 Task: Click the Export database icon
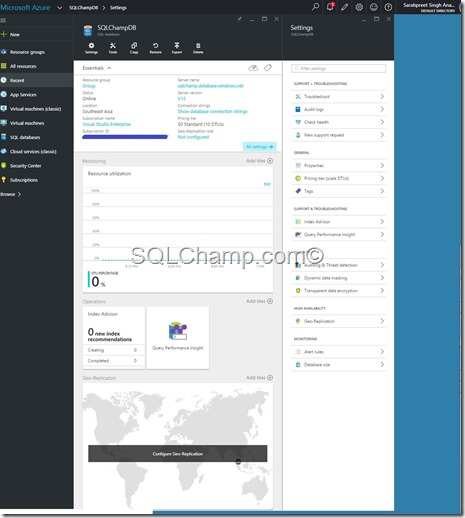(x=177, y=48)
